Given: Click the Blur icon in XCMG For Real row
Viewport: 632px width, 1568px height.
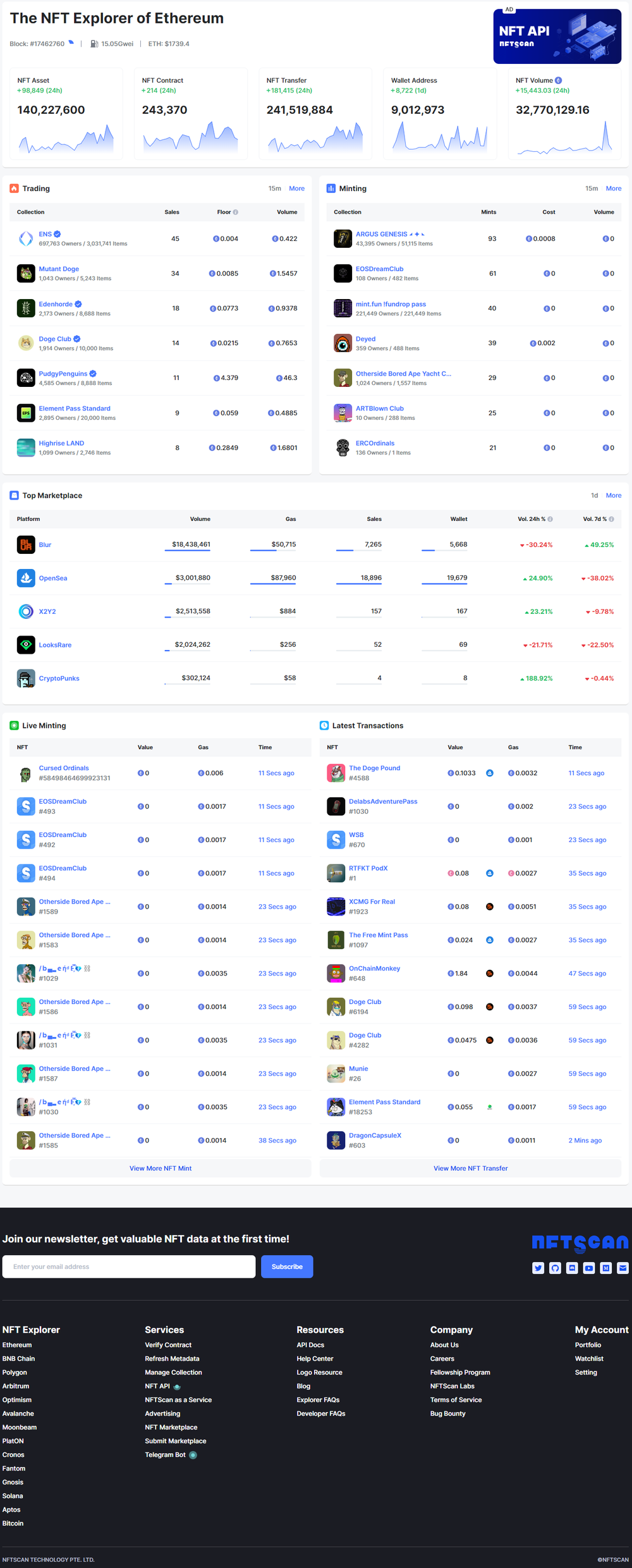Looking at the screenshot, I should tap(490, 907).
